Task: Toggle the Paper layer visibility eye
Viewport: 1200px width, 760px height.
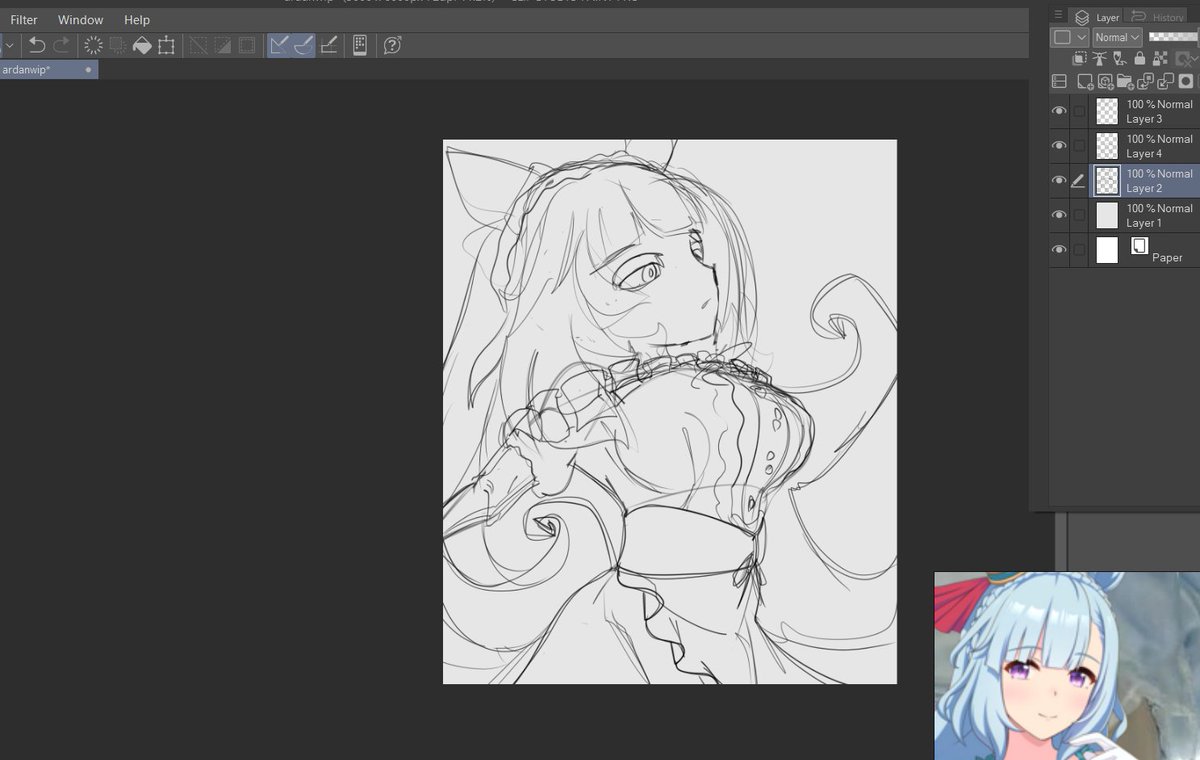Action: 1059,250
